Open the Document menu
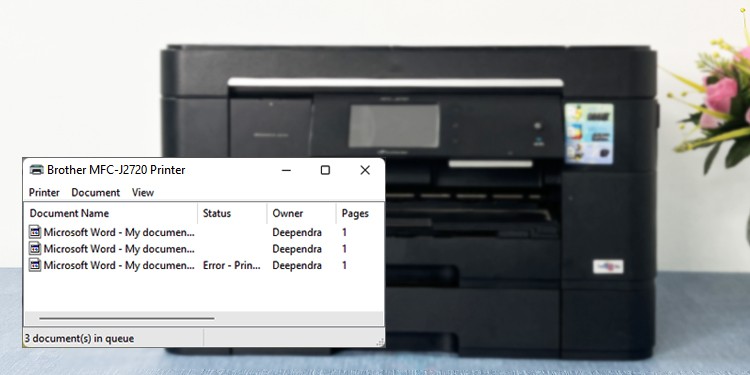The height and width of the screenshot is (375, 750). [x=96, y=192]
